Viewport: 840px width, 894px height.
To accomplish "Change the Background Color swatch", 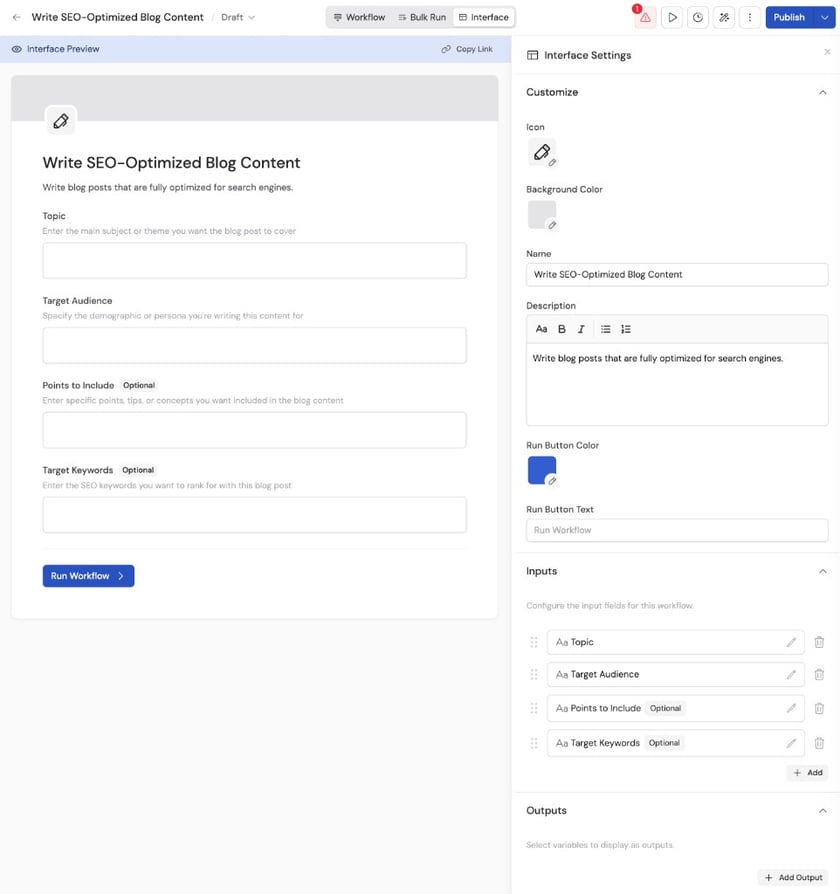I will (542, 215).
